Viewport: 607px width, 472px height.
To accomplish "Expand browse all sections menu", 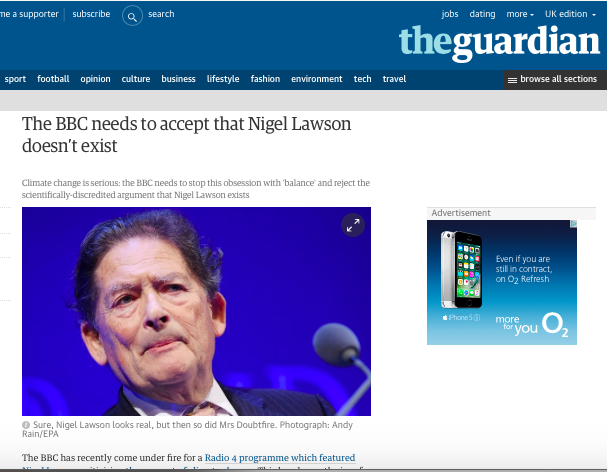I will (555, 79).
